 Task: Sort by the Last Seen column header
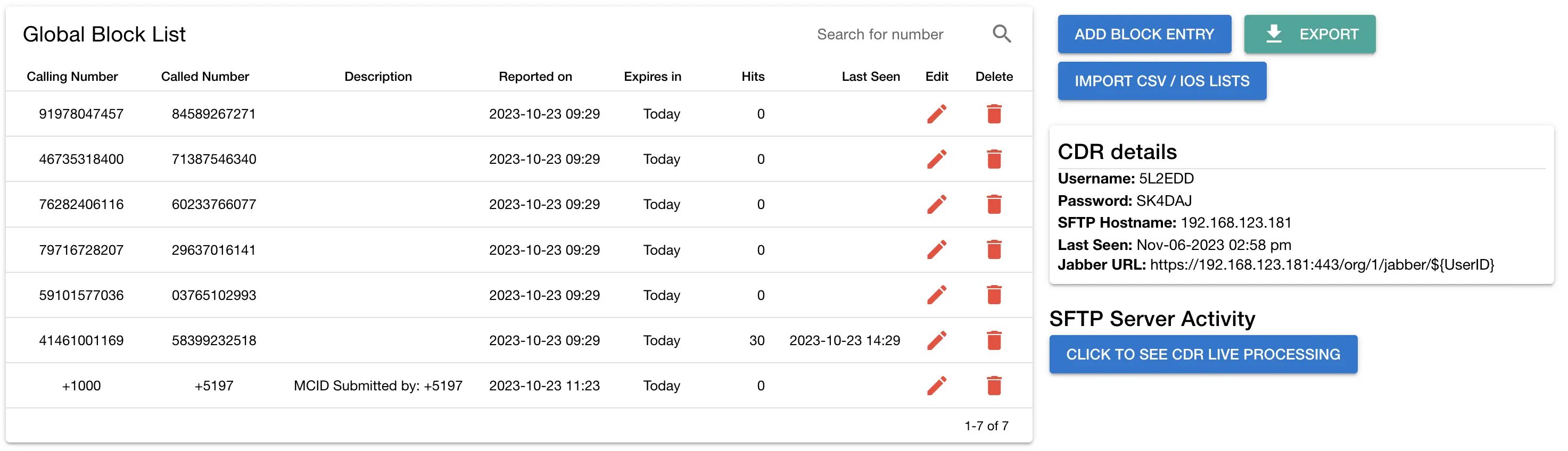(870, 77)
